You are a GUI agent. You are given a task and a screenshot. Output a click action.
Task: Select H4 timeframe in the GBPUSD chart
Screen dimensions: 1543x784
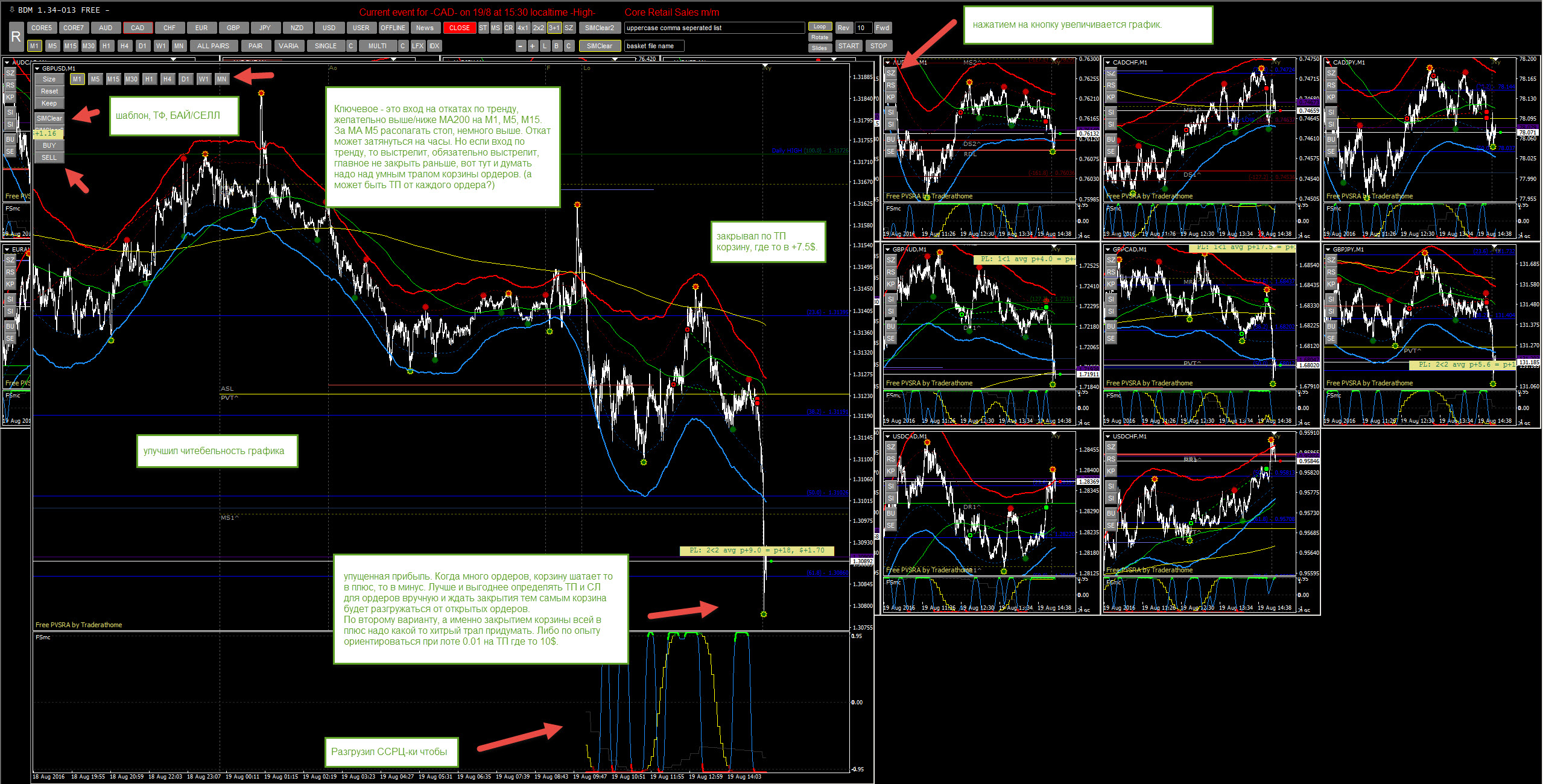point(168,79)
